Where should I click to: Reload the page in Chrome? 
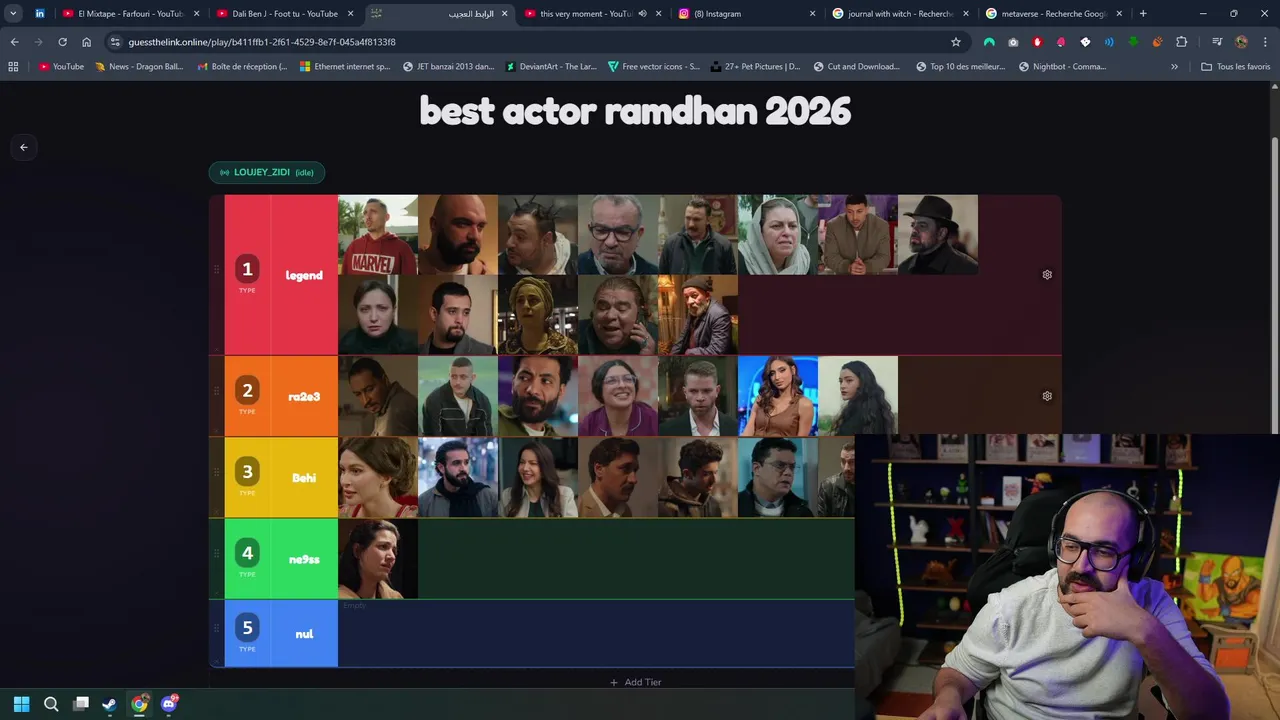point(62,42)
